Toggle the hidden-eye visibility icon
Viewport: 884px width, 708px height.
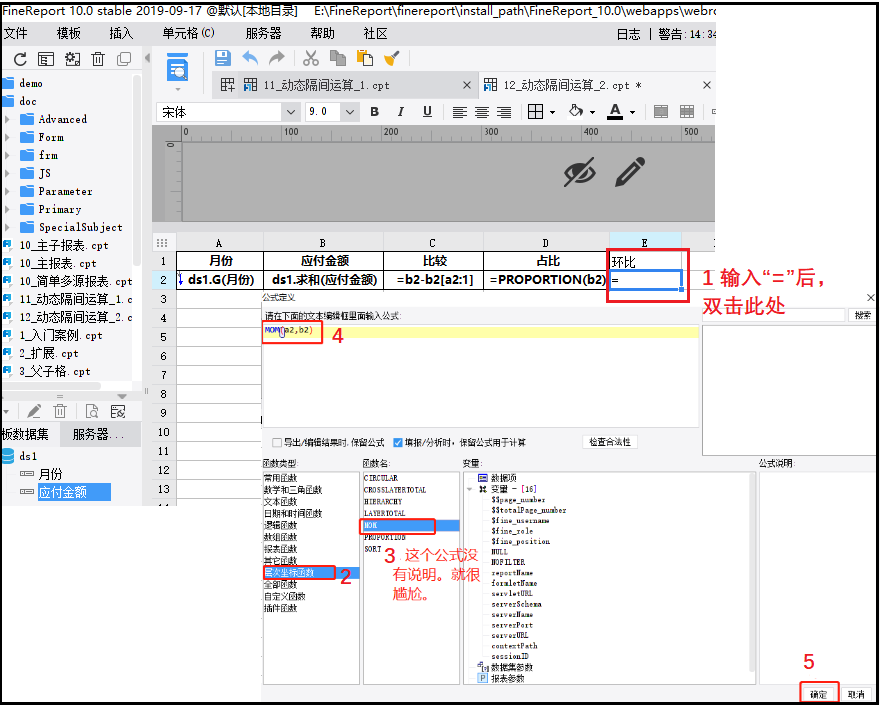tap(580, 172)
